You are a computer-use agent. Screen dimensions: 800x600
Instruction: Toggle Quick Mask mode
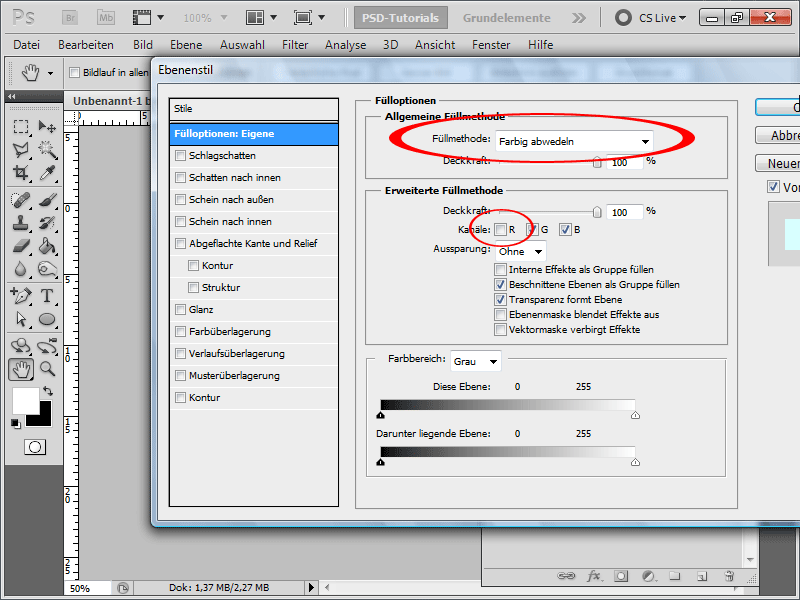click(x=35, y=447)
